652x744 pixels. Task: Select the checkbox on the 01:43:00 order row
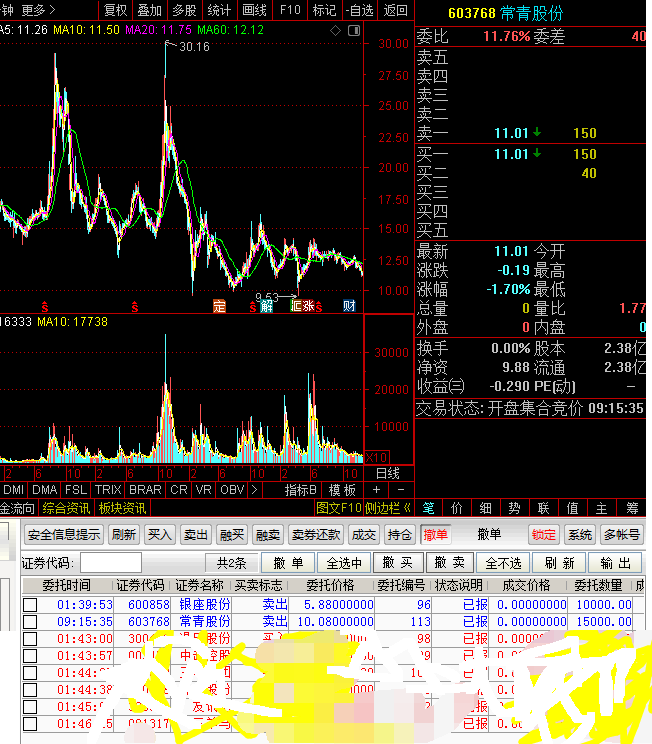tap(30, 639)
